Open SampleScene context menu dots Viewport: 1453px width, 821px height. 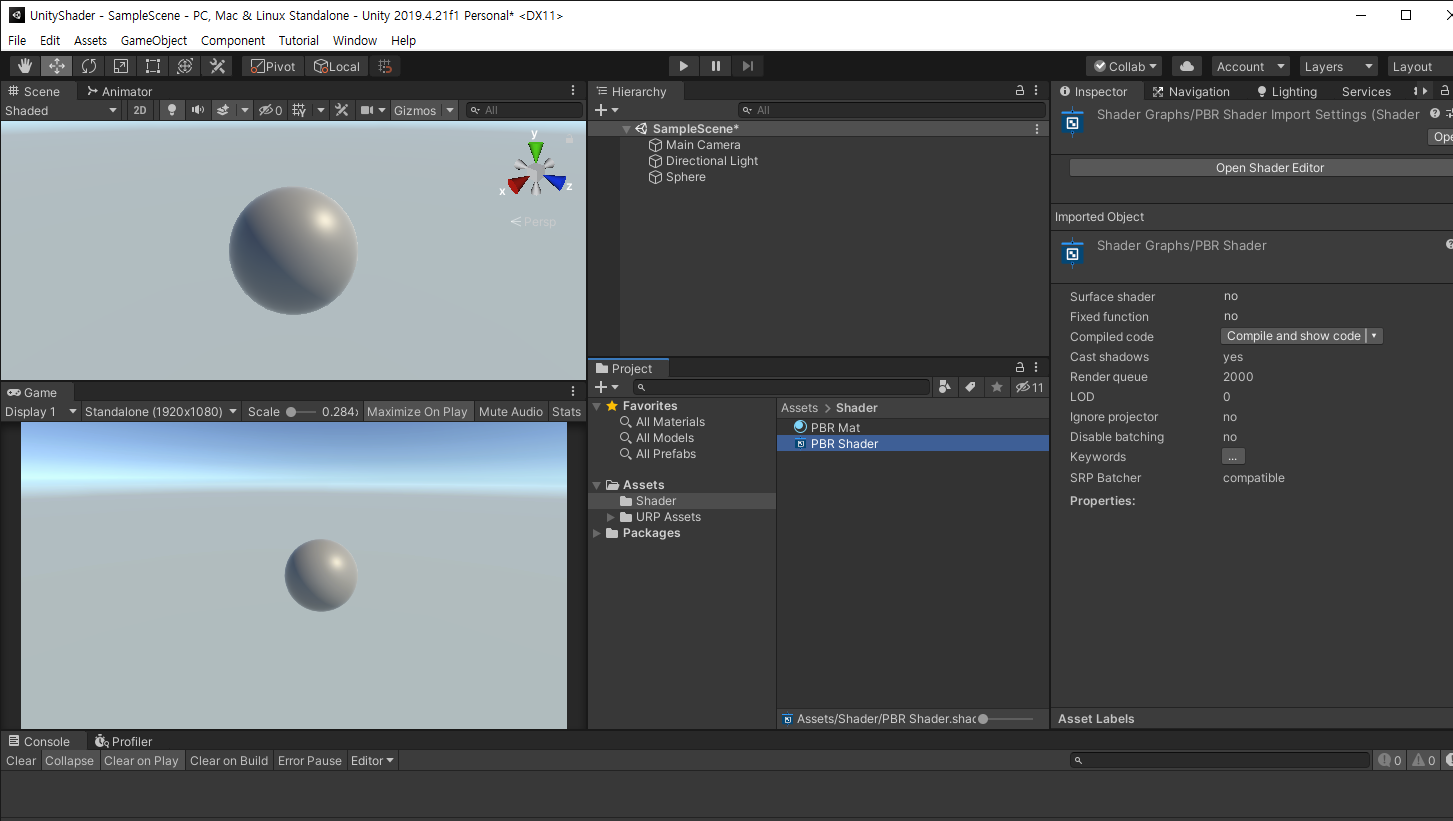[1037, 129]
